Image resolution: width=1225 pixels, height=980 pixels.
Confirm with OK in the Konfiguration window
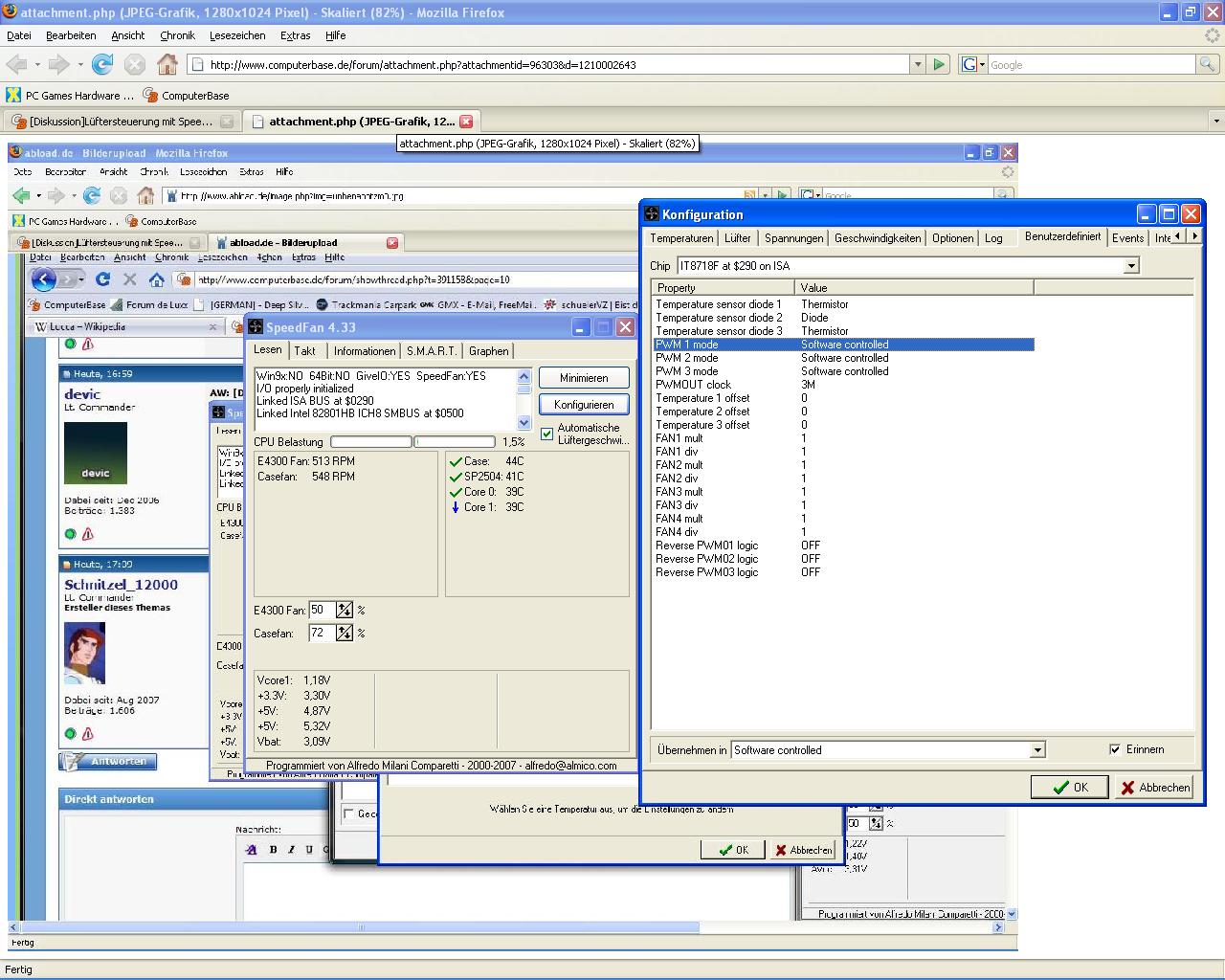[1069, 787]
